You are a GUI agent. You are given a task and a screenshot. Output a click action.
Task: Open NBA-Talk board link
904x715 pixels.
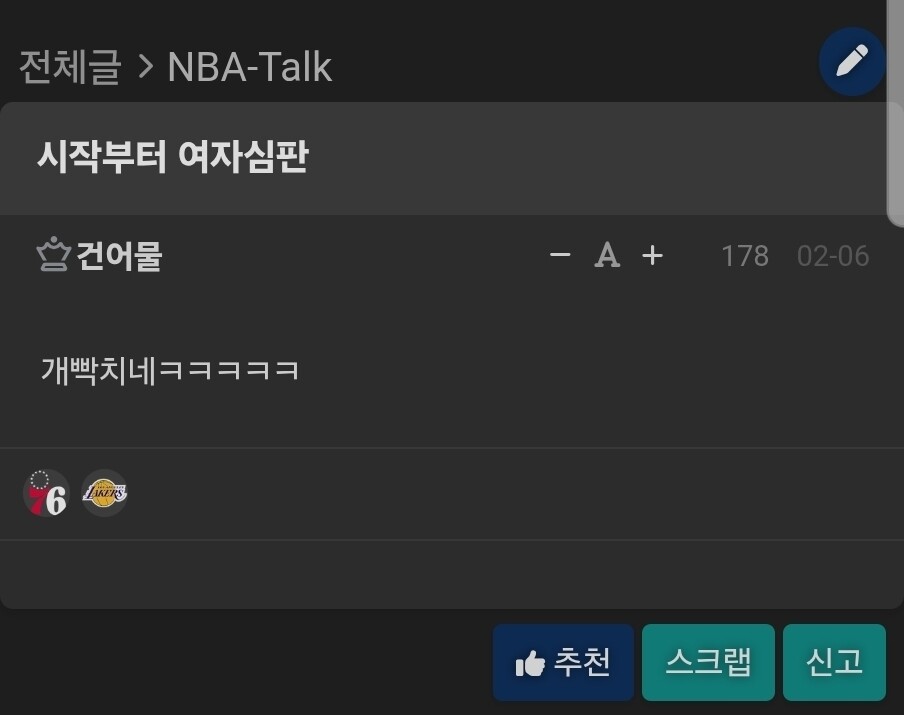tap(249, 67)
